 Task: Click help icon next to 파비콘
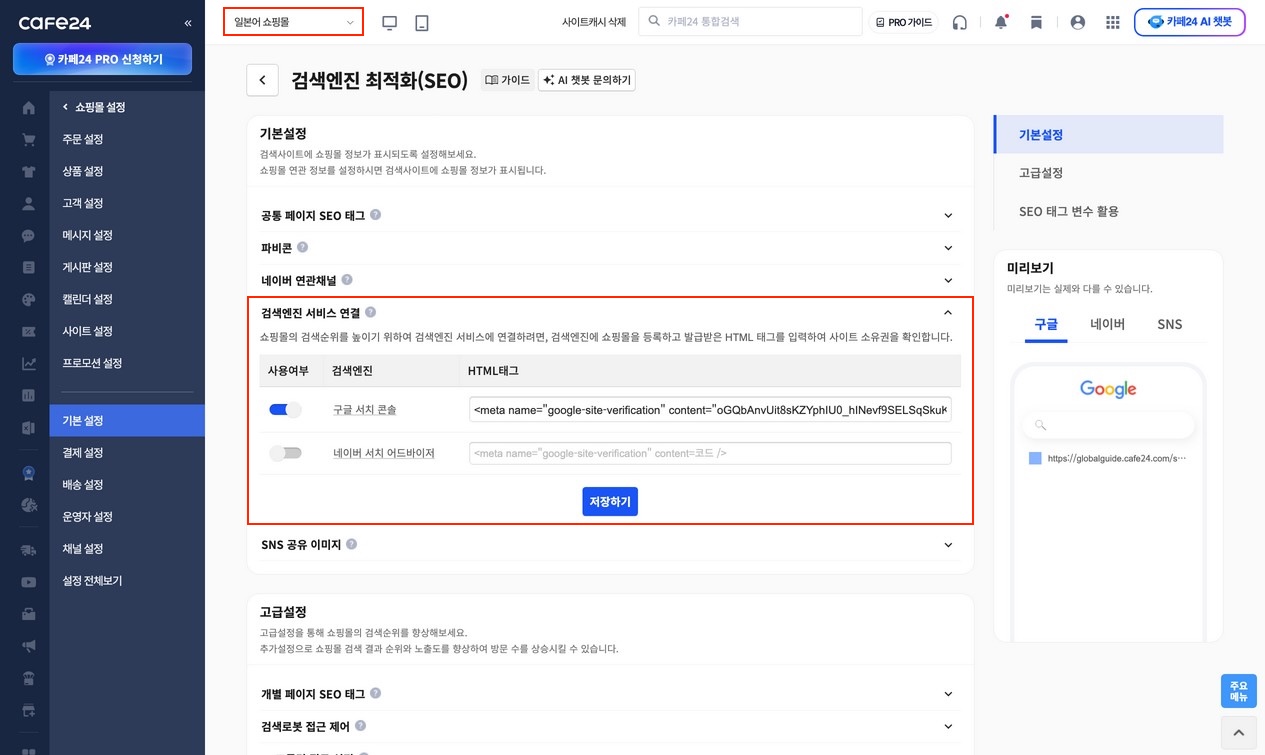pyautogui.click(x=302, y=247)
